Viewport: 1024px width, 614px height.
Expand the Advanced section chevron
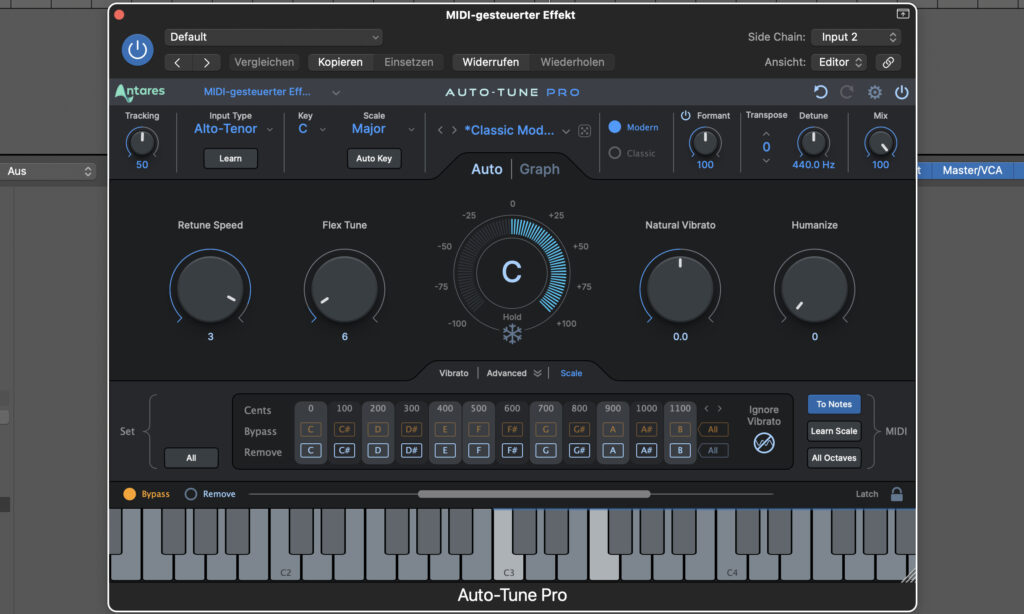click(537, 373)
